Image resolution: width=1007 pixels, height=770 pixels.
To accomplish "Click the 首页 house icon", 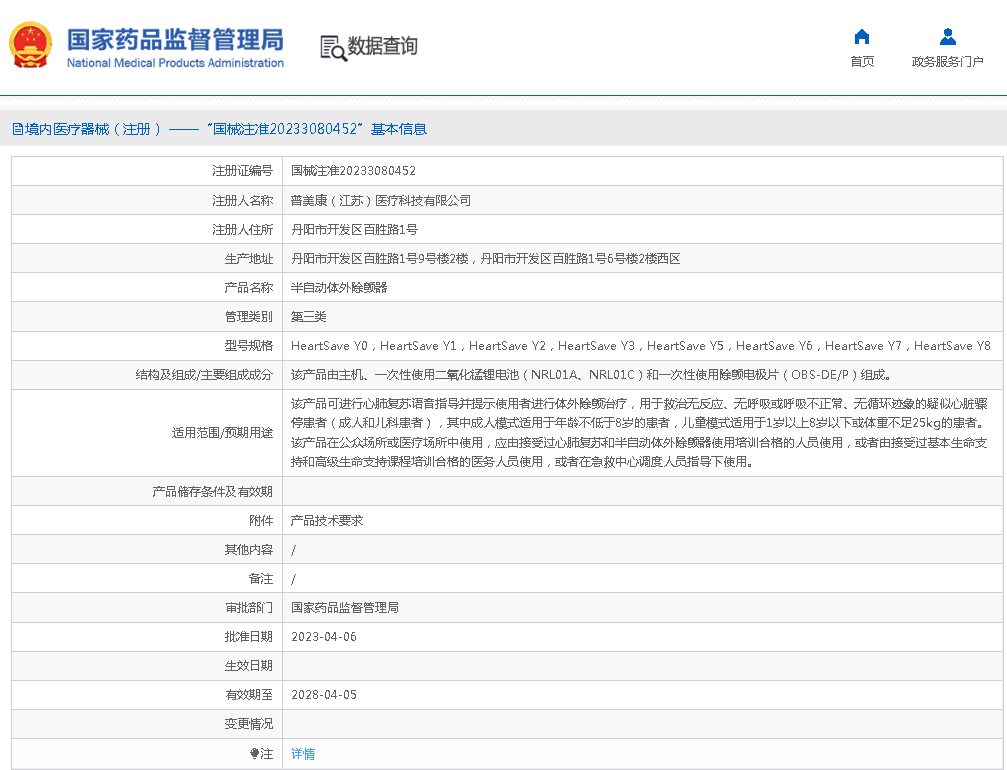I will [x=862, y=37].
